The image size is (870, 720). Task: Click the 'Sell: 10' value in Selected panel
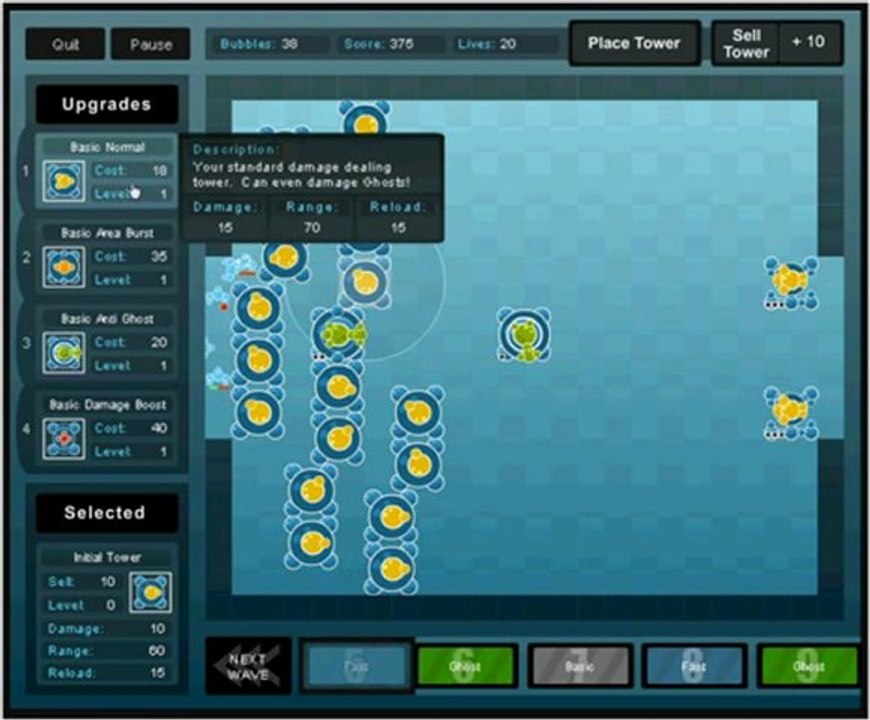[x=82, y=582]
